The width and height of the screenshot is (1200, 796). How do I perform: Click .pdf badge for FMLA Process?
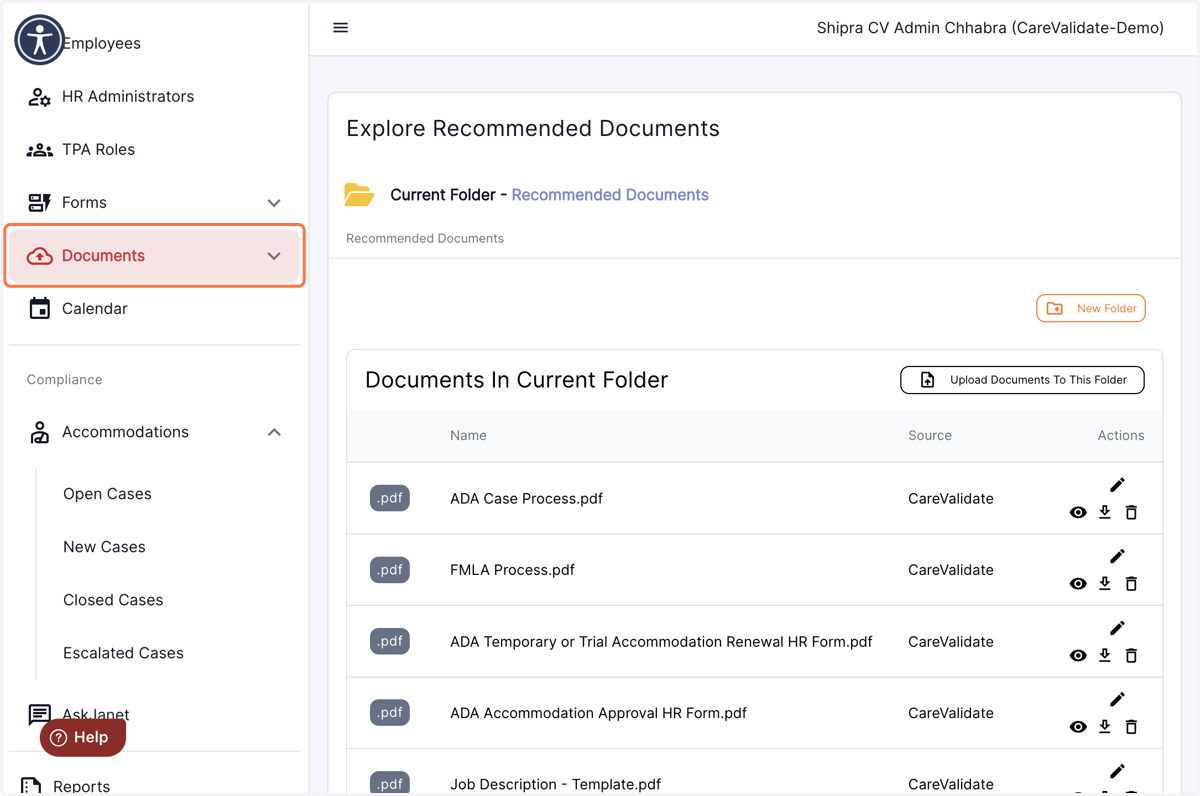tap(390, 570)
